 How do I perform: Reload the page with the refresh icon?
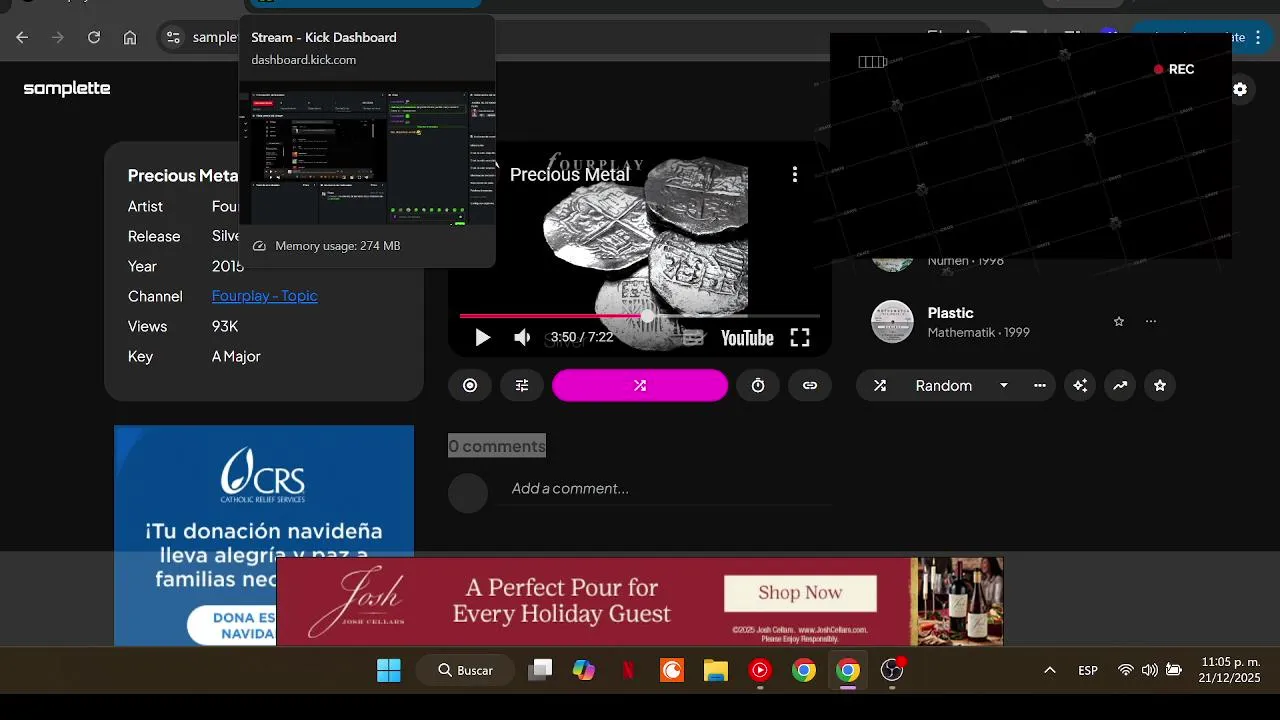[94, 37]
